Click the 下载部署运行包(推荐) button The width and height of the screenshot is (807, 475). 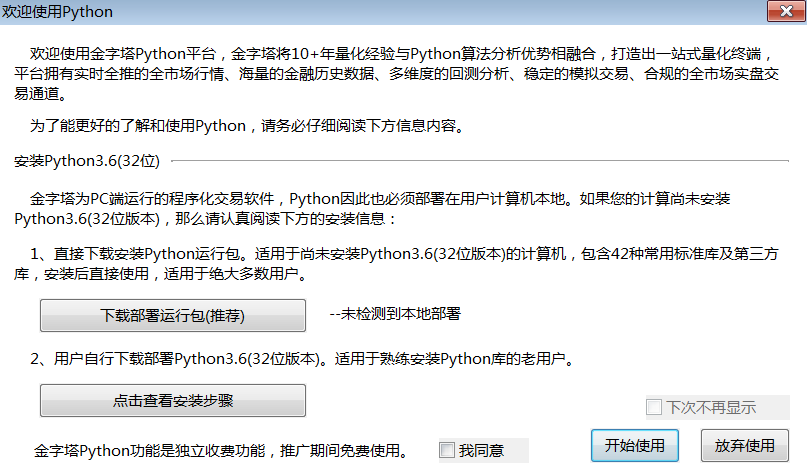coord(173,315)
